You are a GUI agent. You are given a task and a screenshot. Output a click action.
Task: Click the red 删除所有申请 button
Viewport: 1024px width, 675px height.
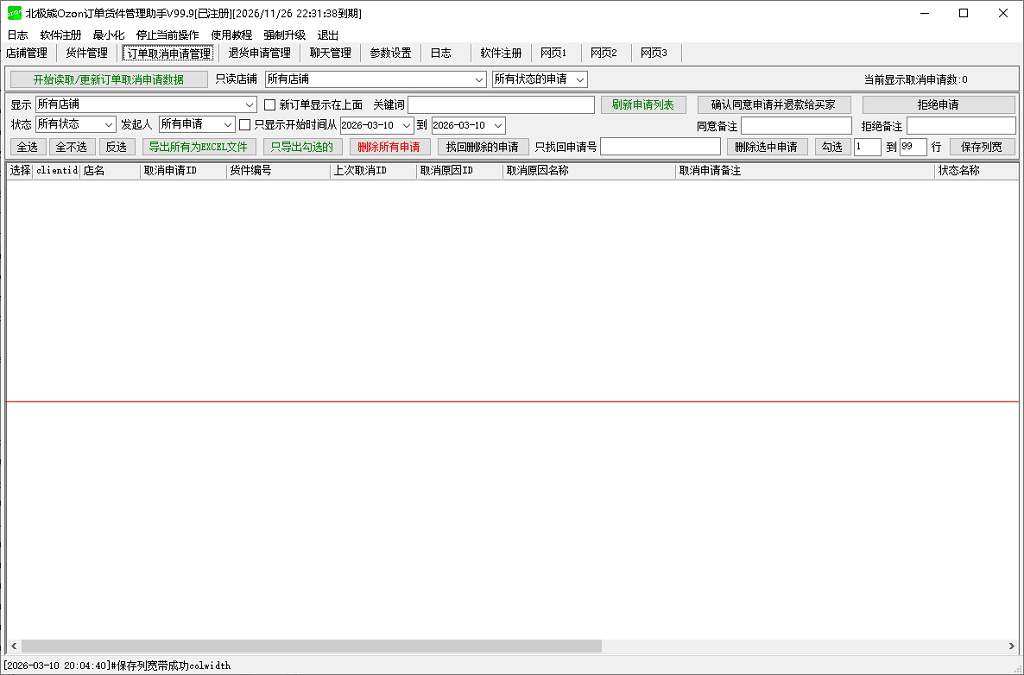pos(390,147)
